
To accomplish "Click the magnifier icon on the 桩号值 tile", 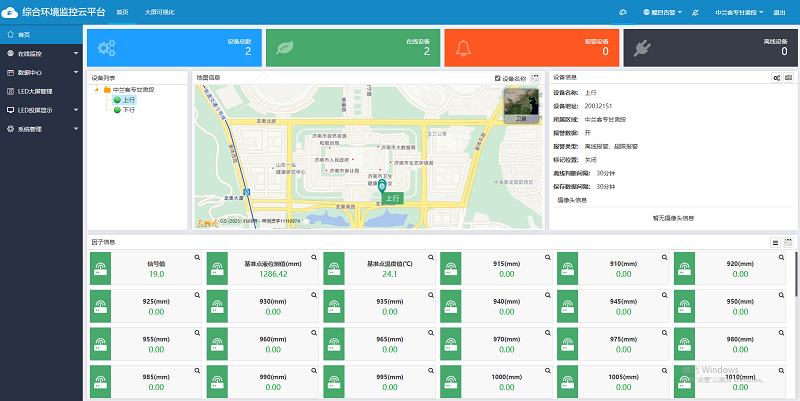I will [197, 258].
